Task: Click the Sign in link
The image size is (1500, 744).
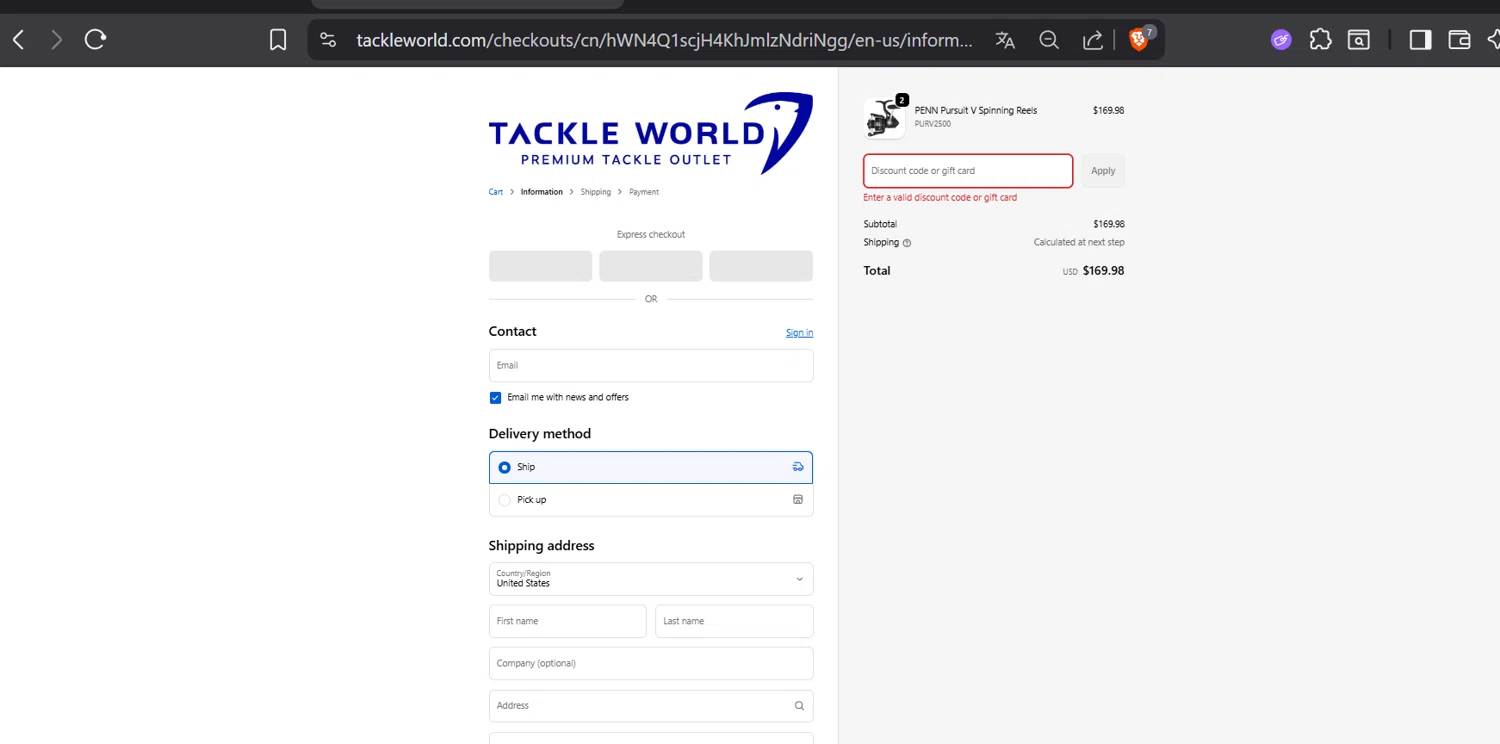Action: [x=799, y=333]
